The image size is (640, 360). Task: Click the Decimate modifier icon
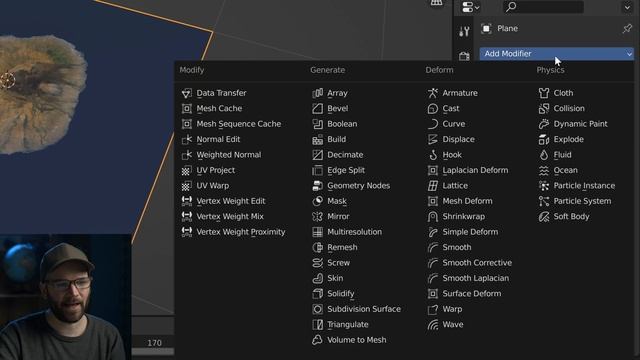pyautogui.click(x=318, y=155)
